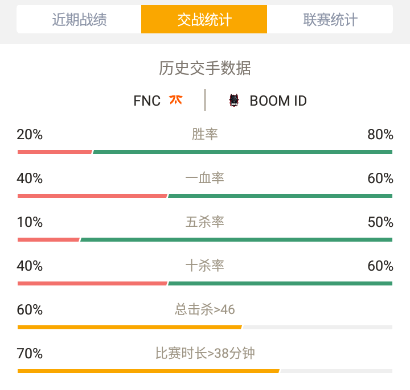Click the FNC team logo icon
410x390 pixels.
(x=176, y=100)
